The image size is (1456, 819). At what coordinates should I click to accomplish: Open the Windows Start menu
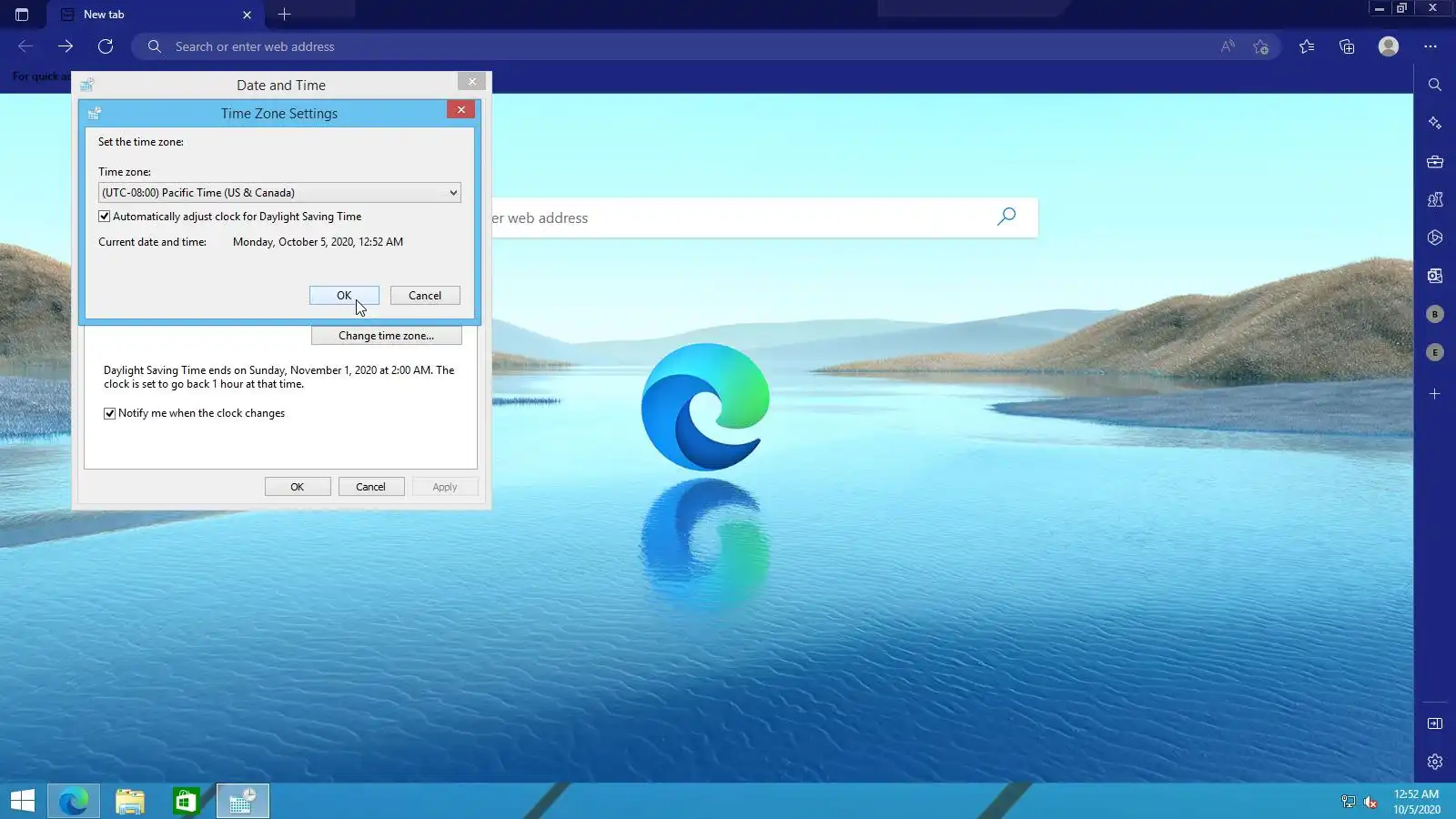[23, 801]
